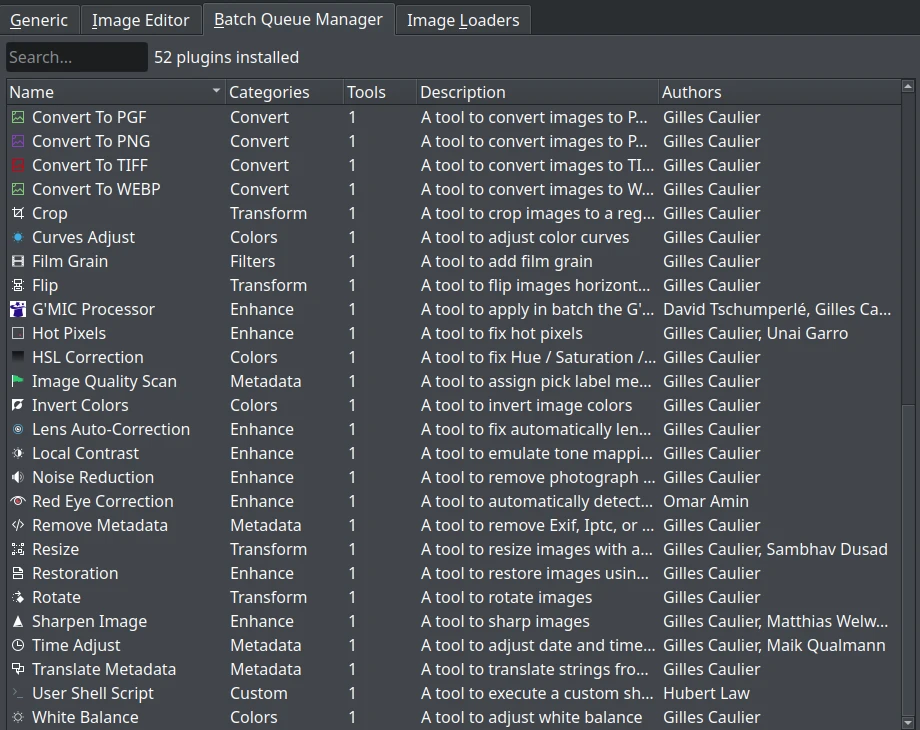
Task: Select the "Convert To PGF" plugin name
Action: pyautogui.click(x=89, y=117)
